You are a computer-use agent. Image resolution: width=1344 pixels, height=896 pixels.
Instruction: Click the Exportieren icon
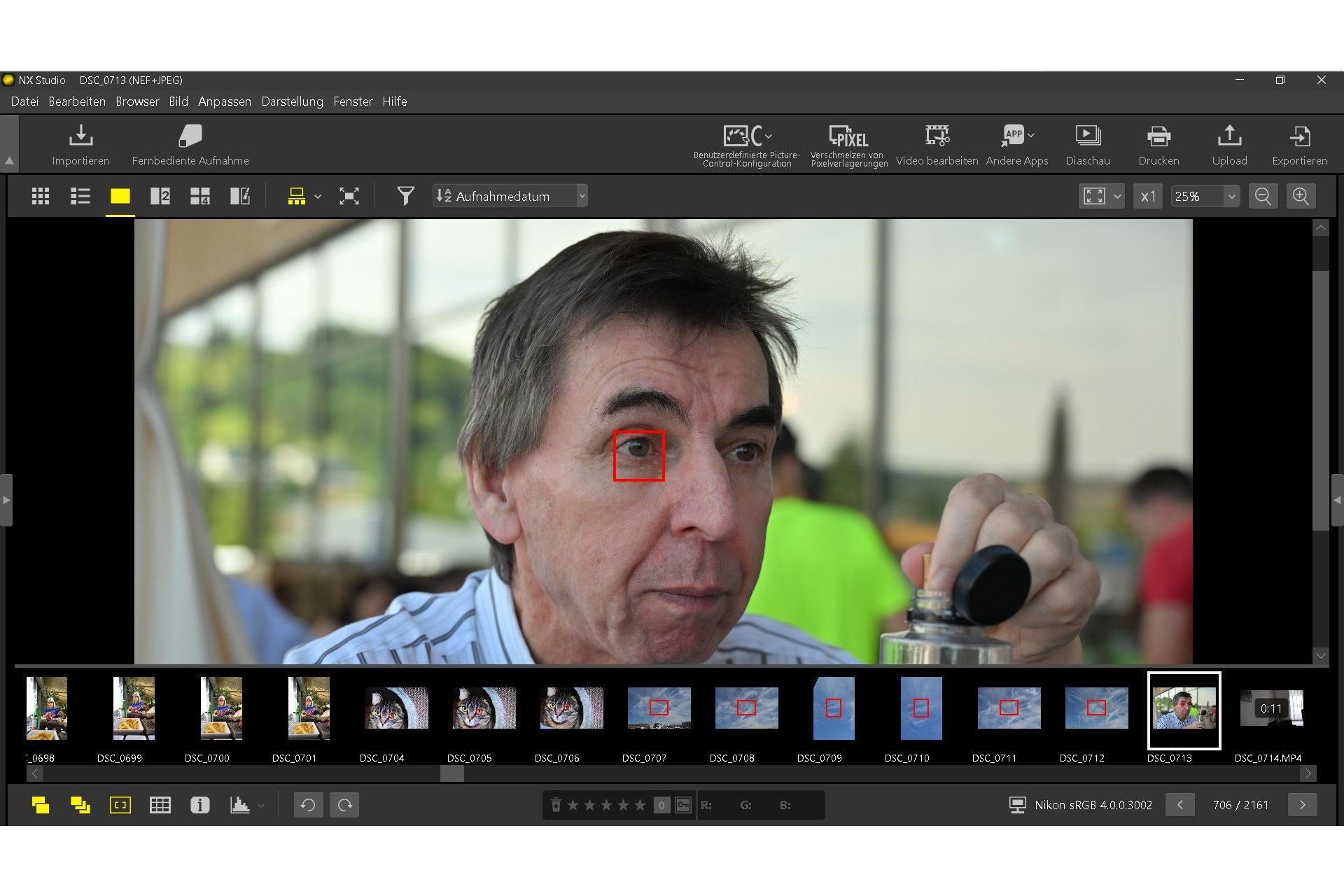click(x=1300, y=136)
